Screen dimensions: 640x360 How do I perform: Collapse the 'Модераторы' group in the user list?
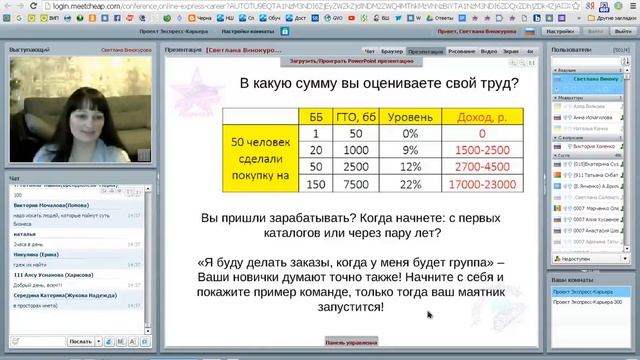(556, 98)
